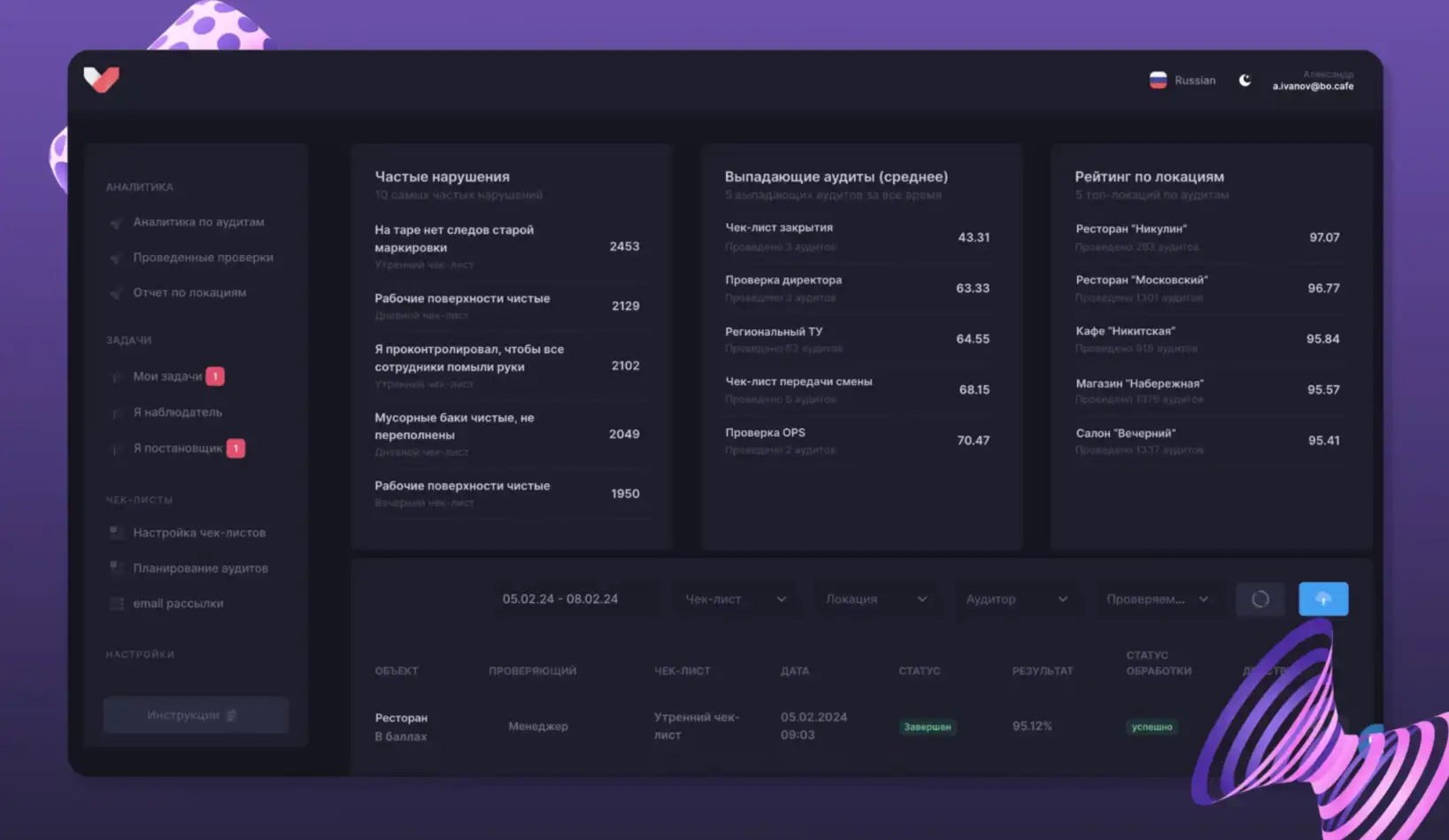Viewport: 1449px width, 840px height.
Task: Toggle dark mode with the moon icon
Action: (x=1245, y=81)
